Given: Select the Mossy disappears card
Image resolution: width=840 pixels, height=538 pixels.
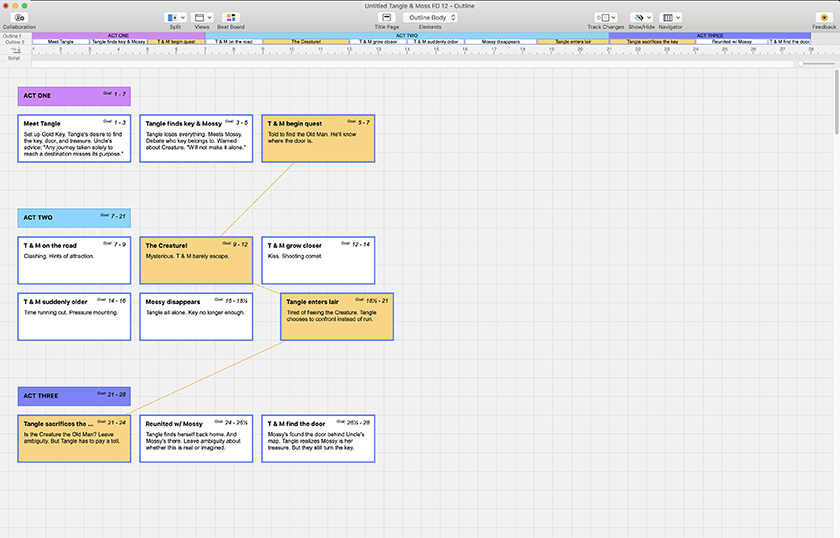Looking at the screenshot, I should (x=195, y=316).
